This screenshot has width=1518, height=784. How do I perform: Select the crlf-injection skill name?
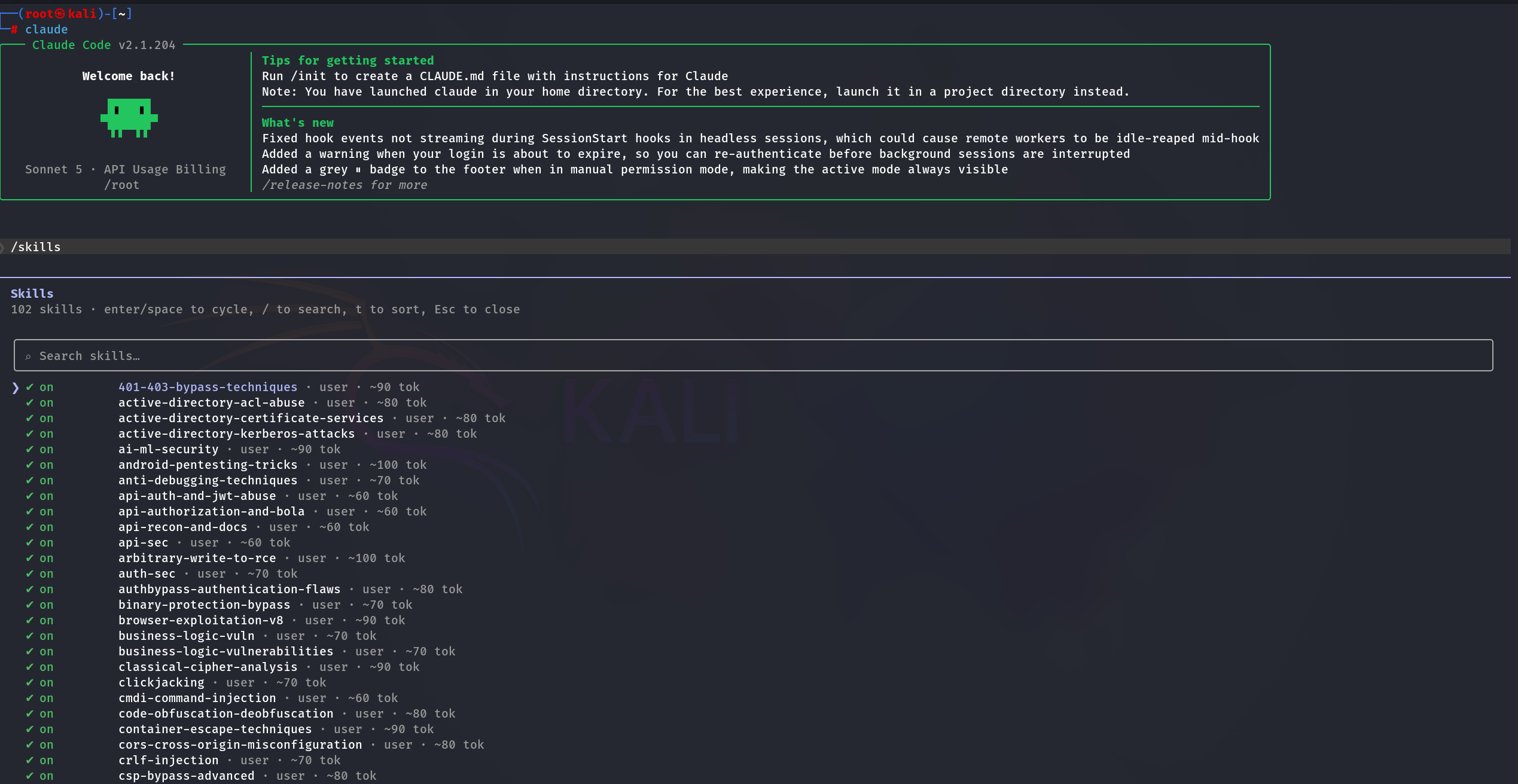168,761
